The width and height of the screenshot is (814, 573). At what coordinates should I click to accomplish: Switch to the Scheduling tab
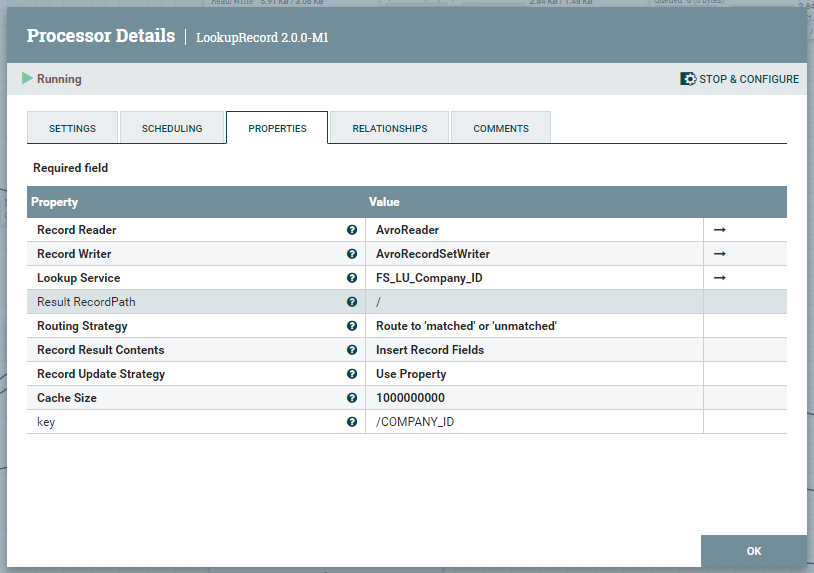coord(172,128)
